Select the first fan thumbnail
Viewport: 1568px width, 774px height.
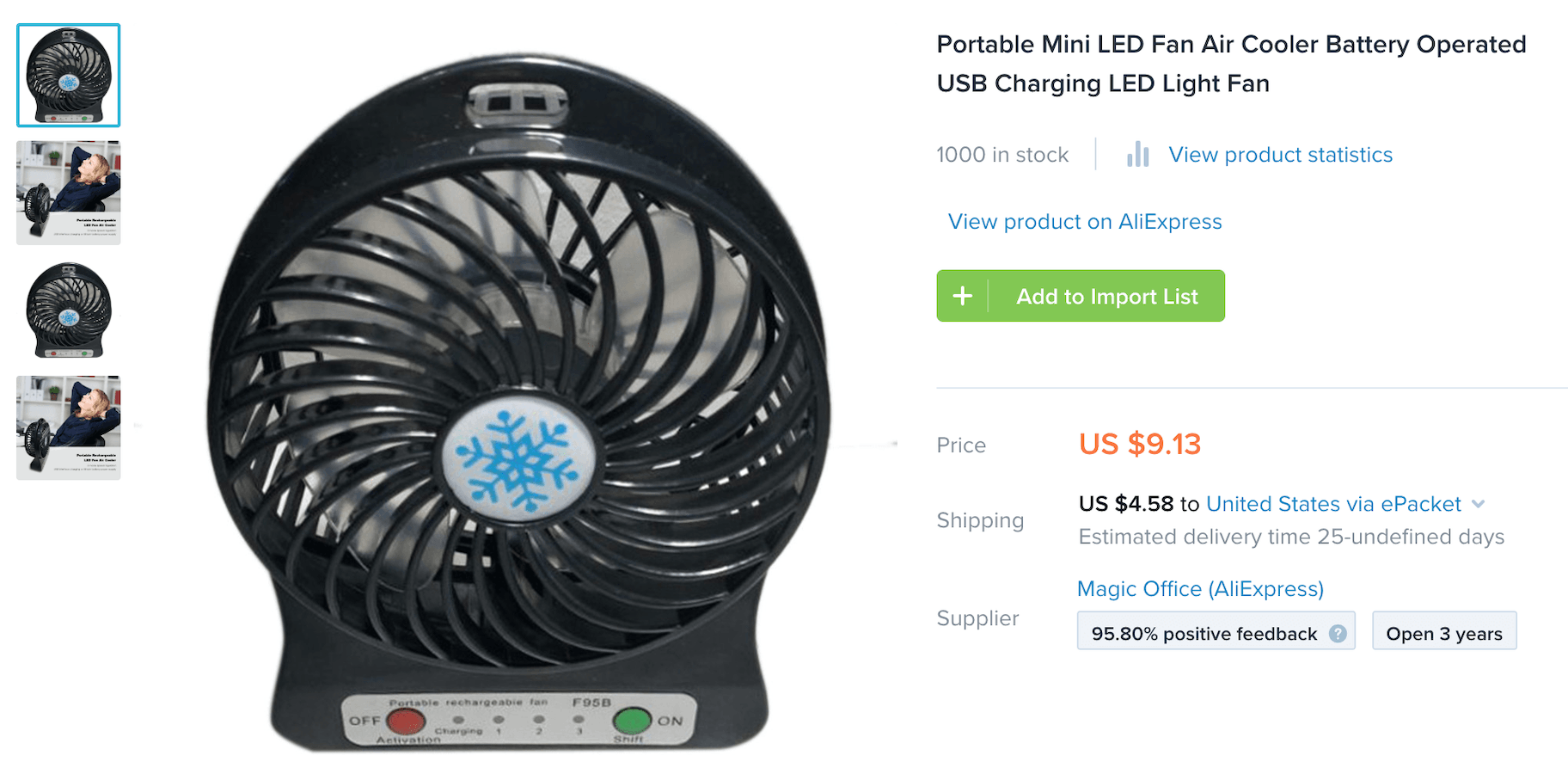tap(69, 76)
